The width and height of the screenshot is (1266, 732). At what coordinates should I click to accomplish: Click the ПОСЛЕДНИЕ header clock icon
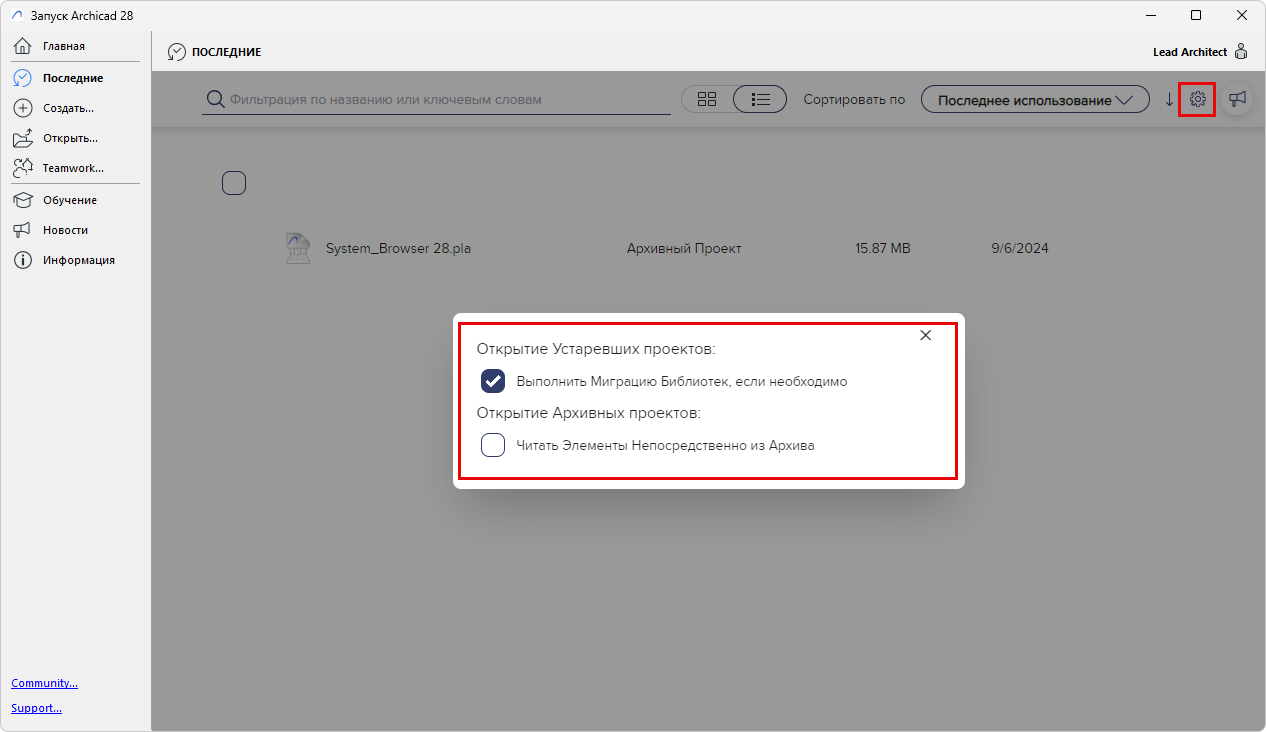[177, 52]
